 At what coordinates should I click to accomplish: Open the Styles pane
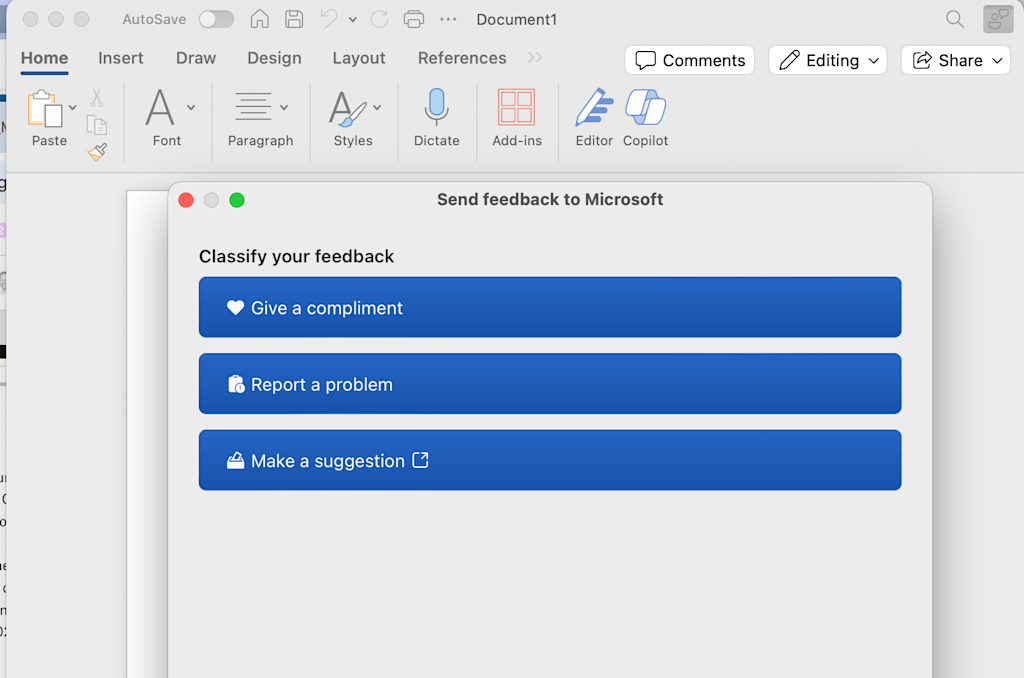pyautogui.click(x=349, y=117)
